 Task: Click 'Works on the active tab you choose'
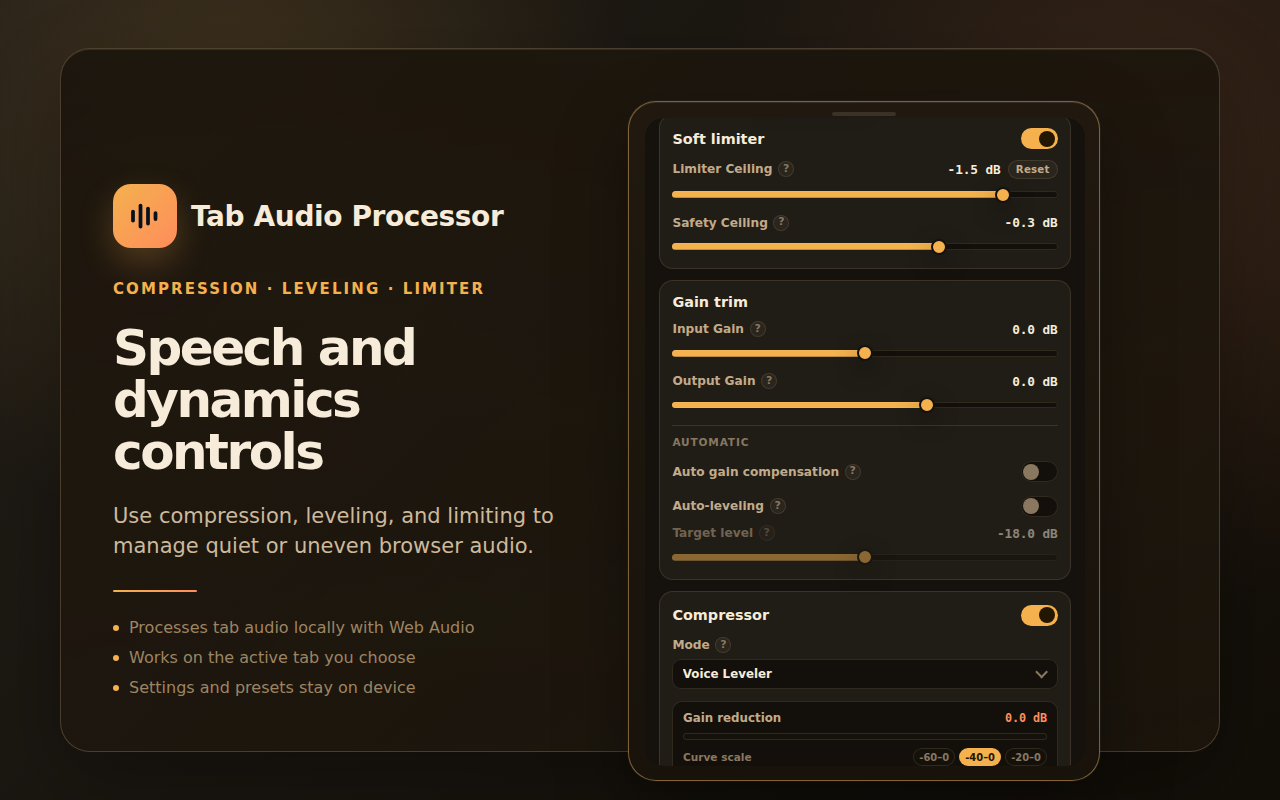coord(272,657)
